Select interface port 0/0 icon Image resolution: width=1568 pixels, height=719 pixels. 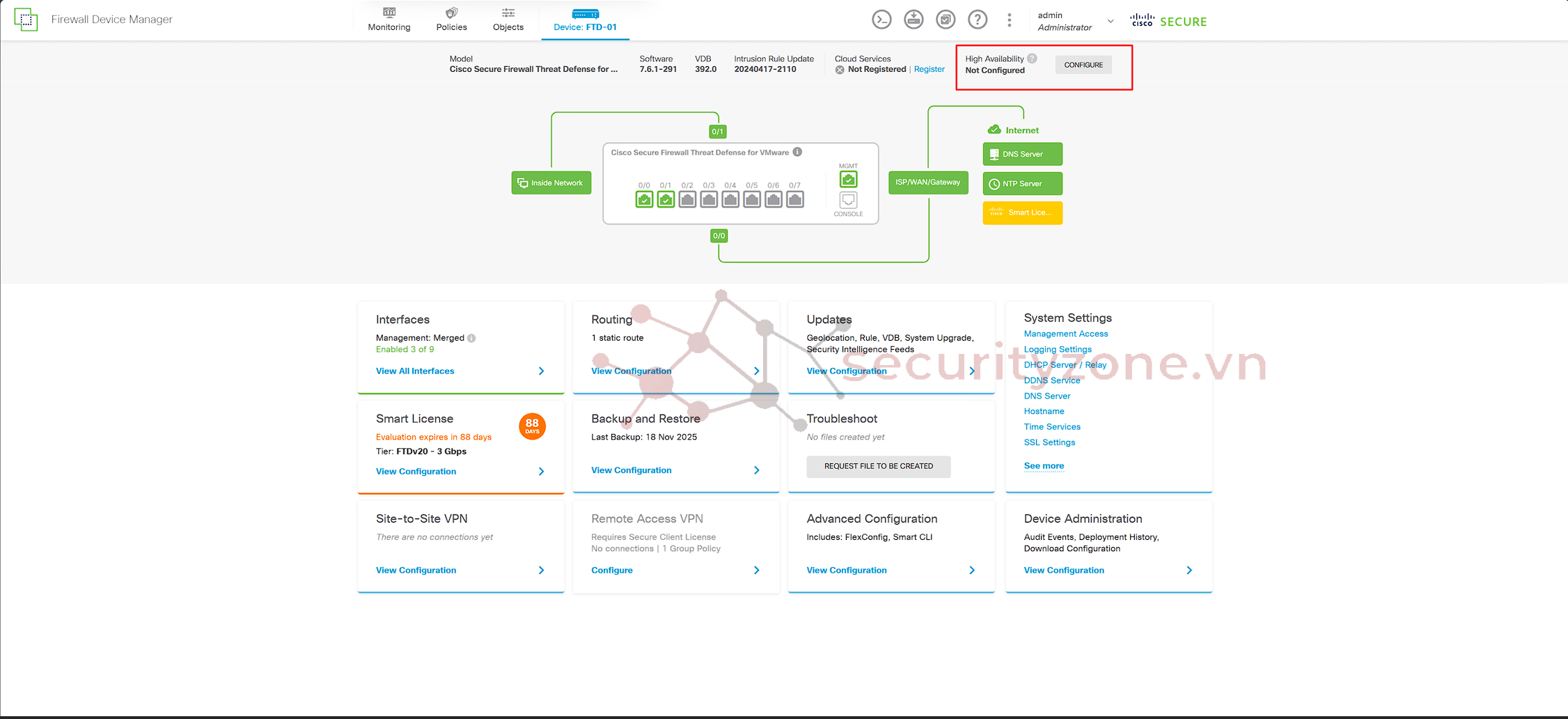[644, 200]
